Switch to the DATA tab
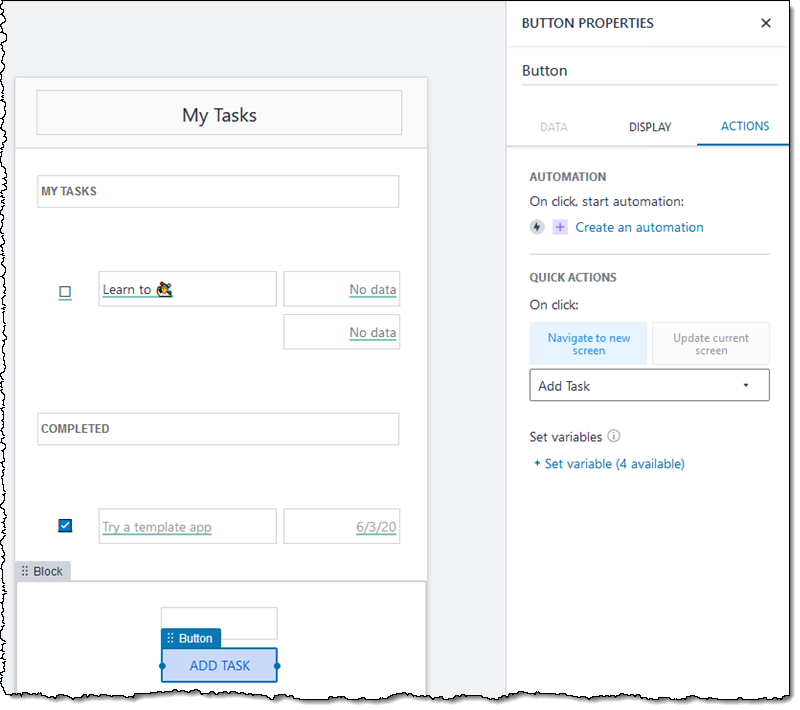The height and width of the screenshot is (710, 800). tap(553, 127)
